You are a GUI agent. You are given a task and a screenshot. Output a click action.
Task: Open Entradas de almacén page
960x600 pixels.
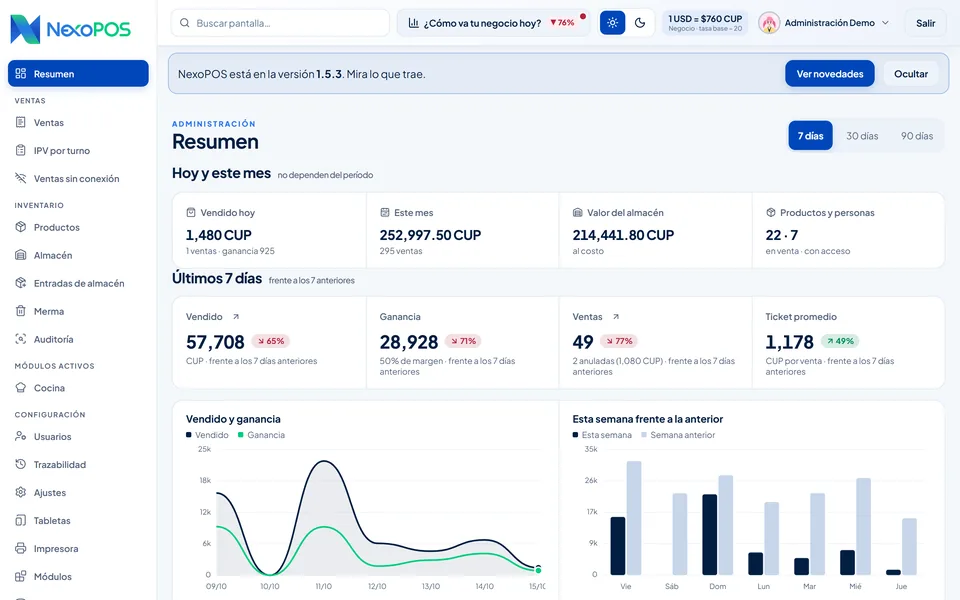tap(78, 283)
